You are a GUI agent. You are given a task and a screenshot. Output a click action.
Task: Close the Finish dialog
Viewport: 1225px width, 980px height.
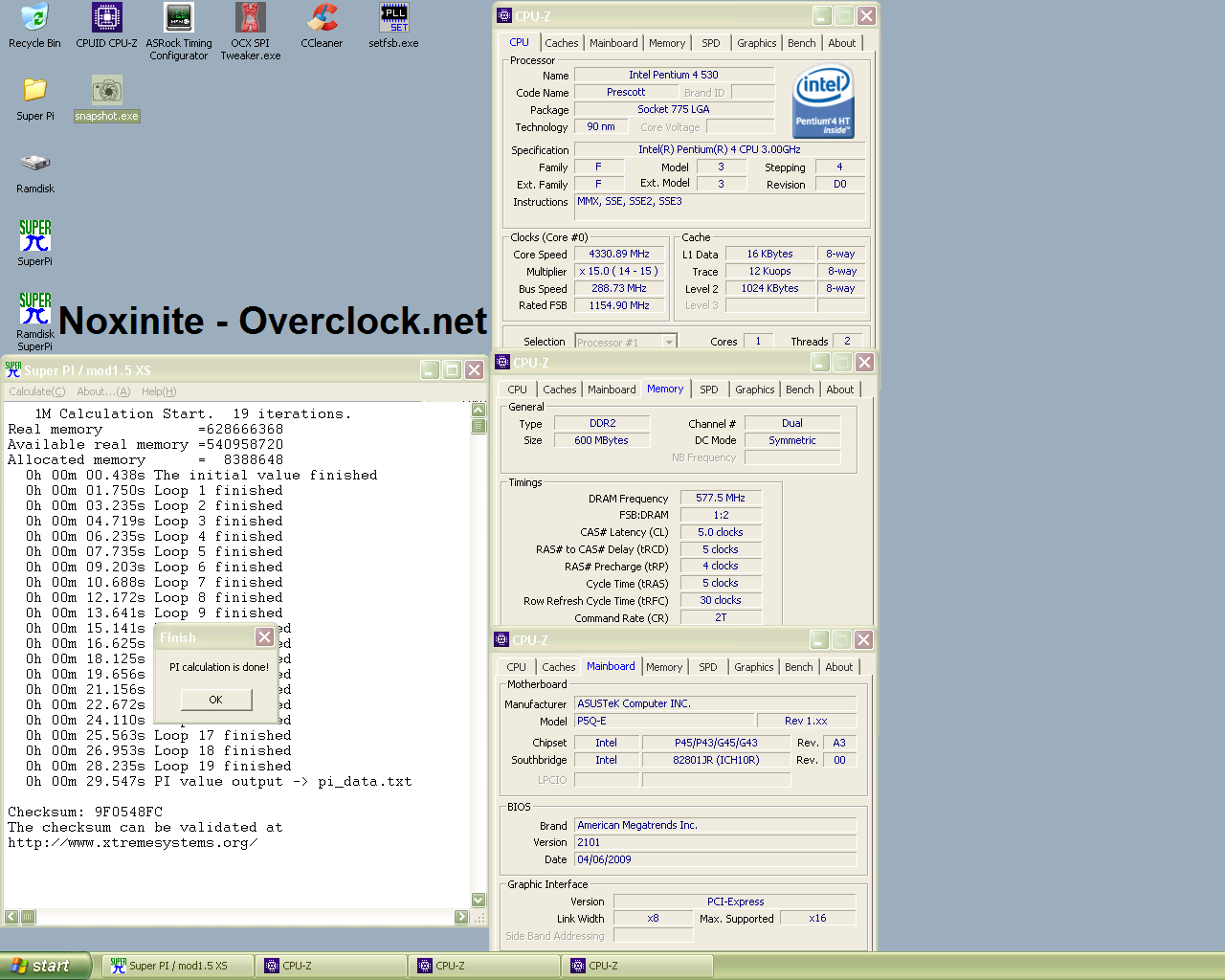[x=264, y=637]
